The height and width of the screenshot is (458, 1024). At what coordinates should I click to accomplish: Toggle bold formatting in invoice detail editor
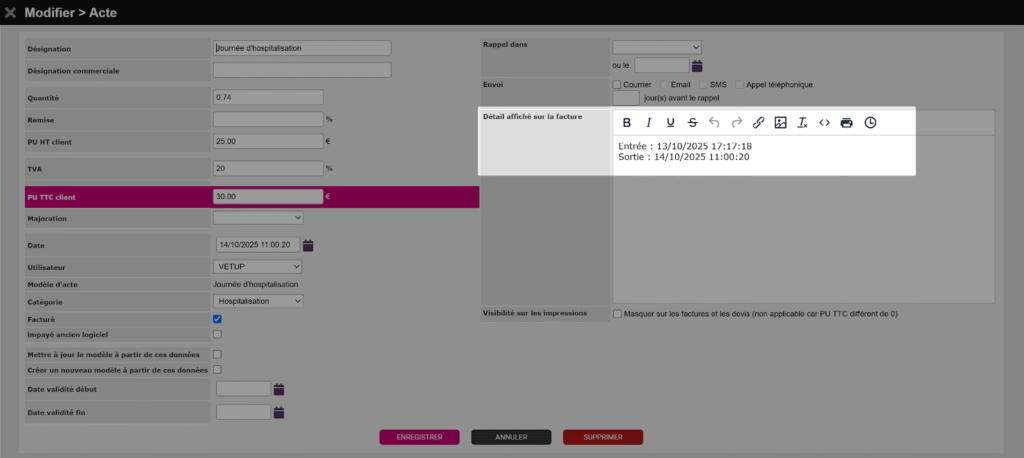coord(627,123)
